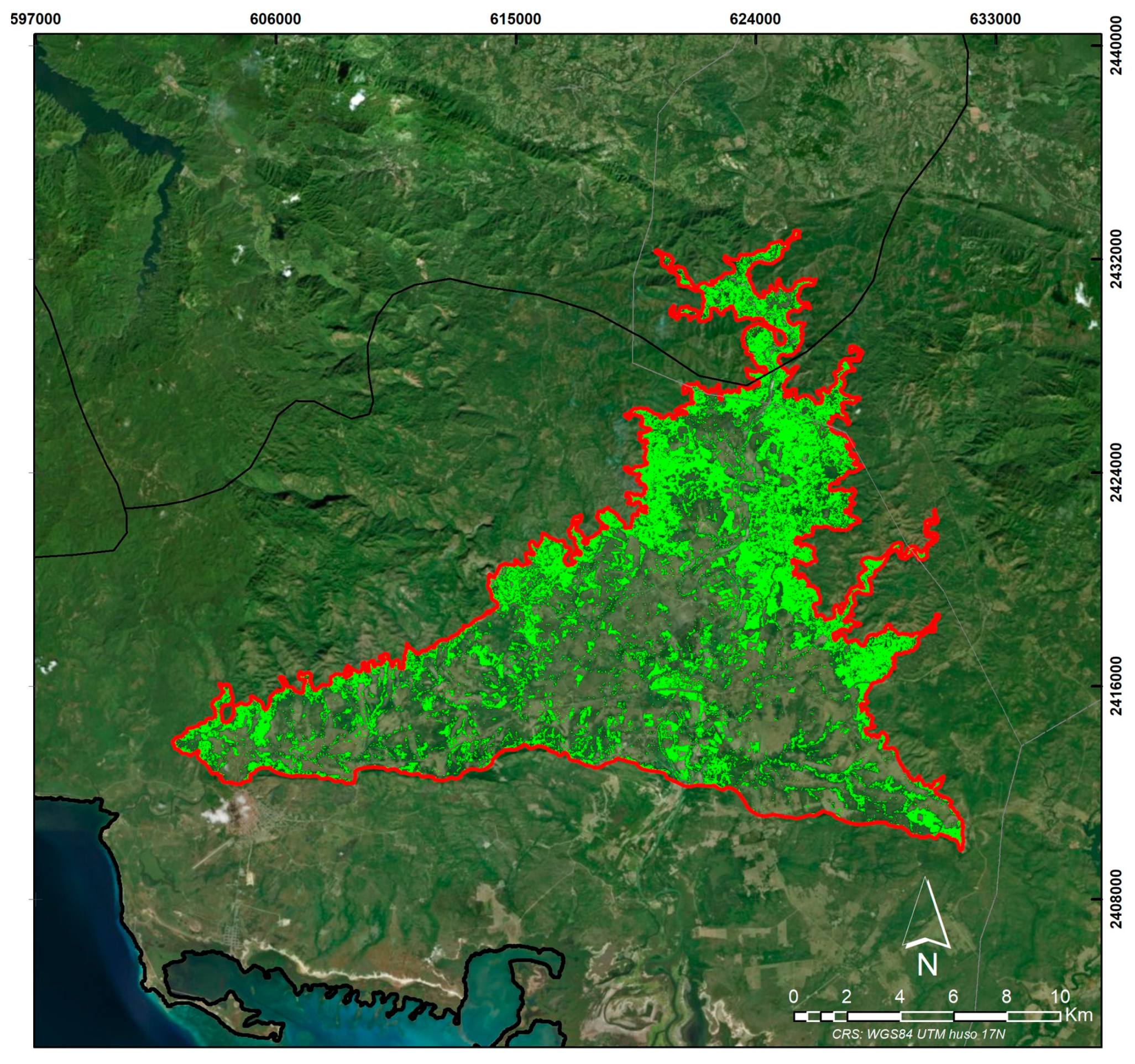Click the 2424000 northing label

tap(1117, 472)
